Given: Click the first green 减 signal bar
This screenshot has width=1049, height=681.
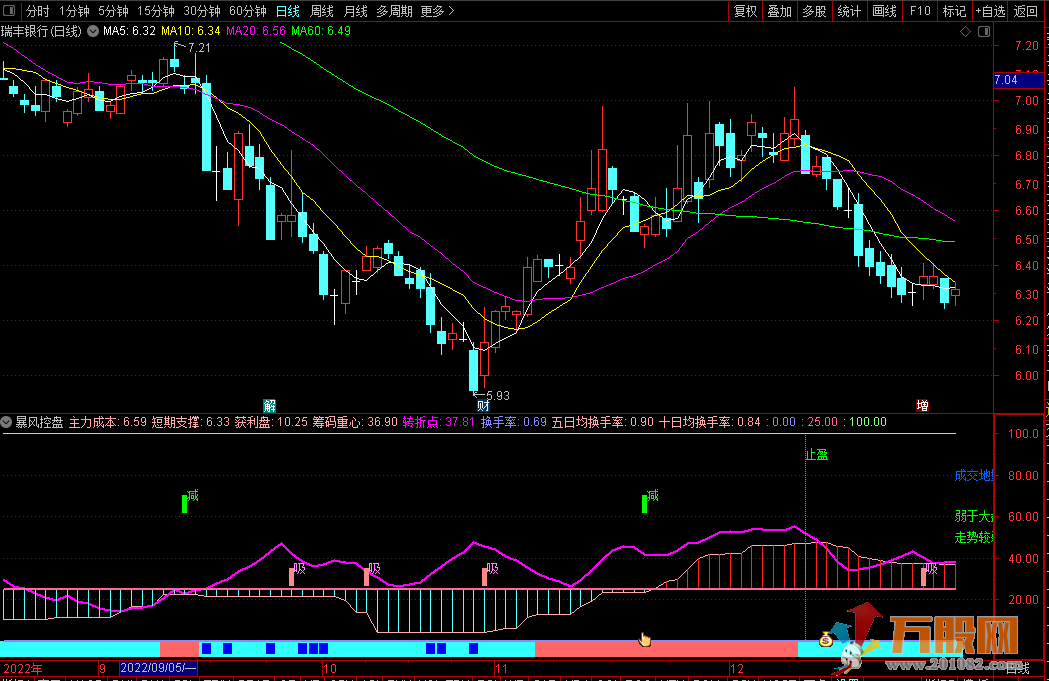Looking at the screenshot, I should click(x=184, y=503).
